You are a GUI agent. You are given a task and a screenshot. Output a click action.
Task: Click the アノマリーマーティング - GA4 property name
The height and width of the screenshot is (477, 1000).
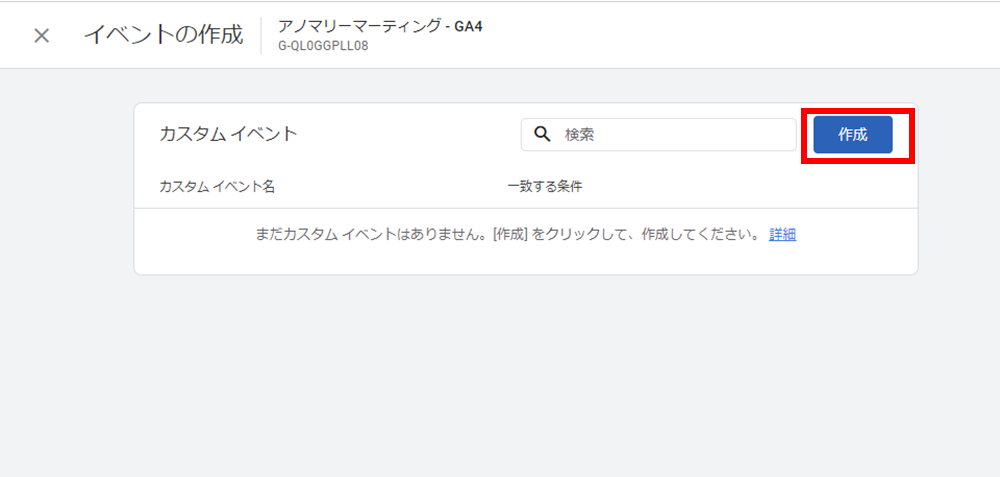380,27
